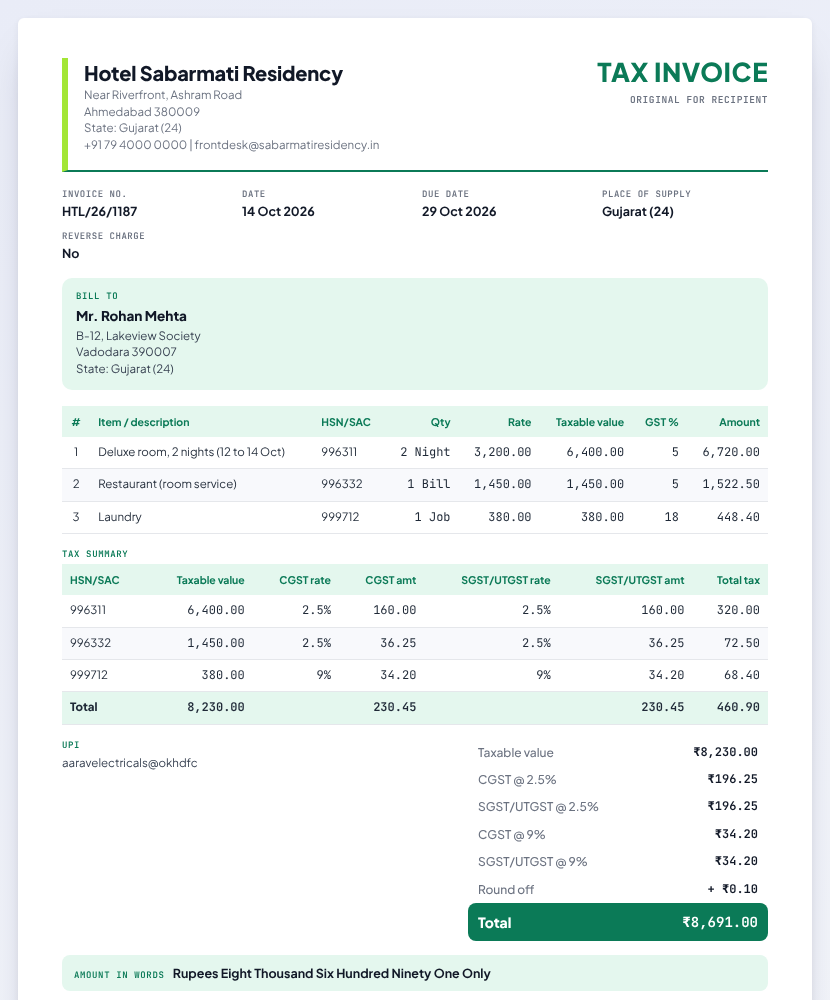Click B-12, Lakeview Society address line
The image size is (830, 1000).
point(138,336)
